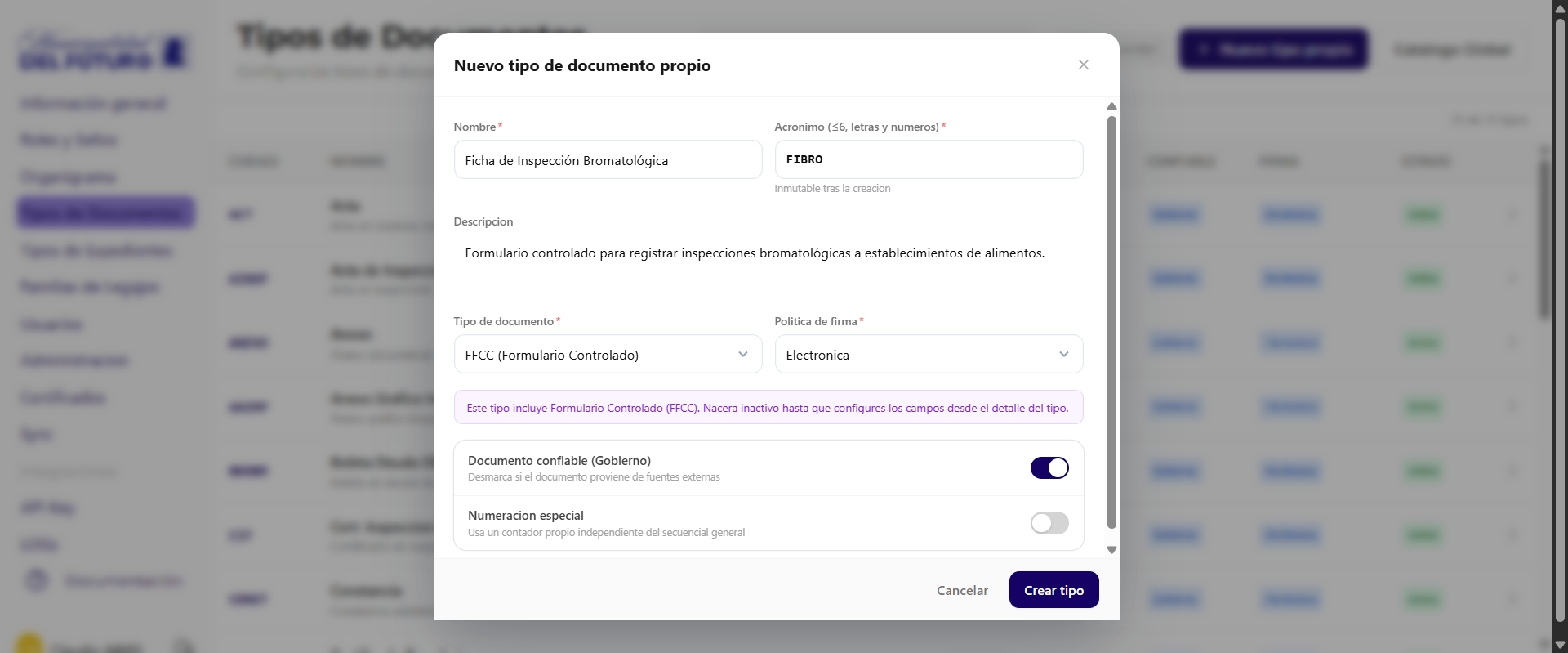Click the Crear tipo button
The height and width of the screenshot is (653, 1568).
(1053, 590)
